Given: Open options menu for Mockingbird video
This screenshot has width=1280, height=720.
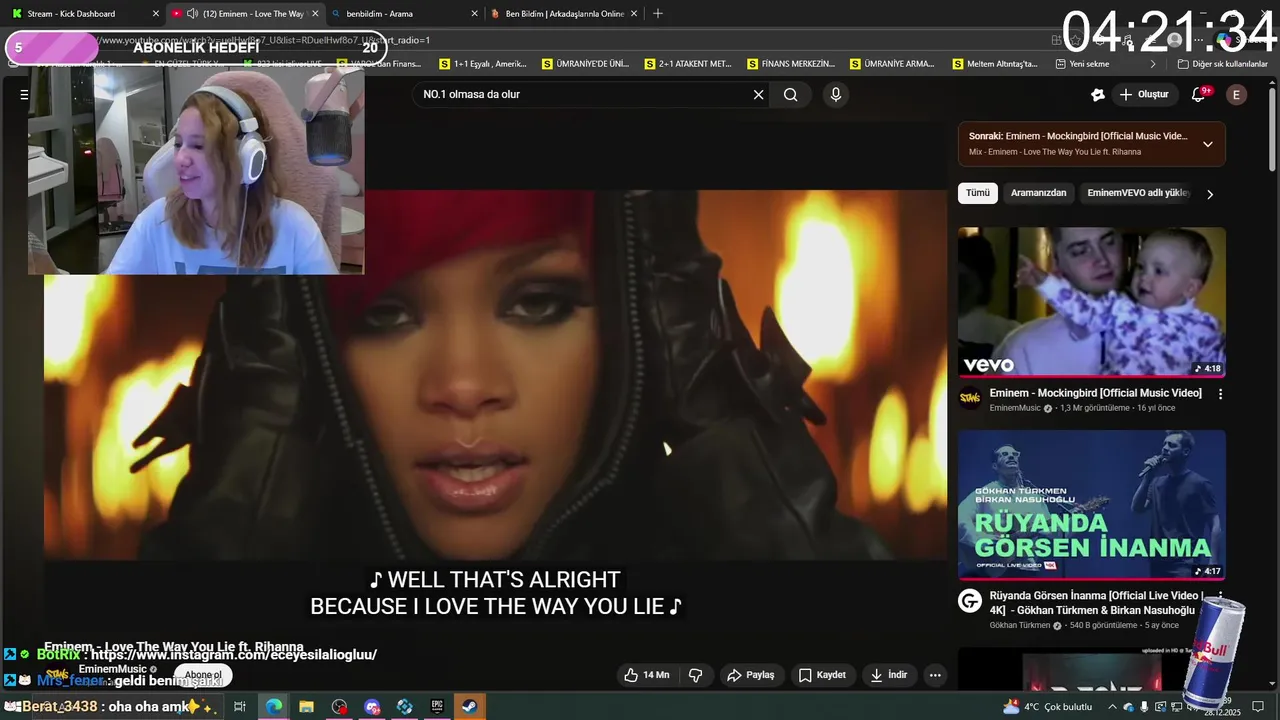Looking at the screenshot, I should [1220, 394].
